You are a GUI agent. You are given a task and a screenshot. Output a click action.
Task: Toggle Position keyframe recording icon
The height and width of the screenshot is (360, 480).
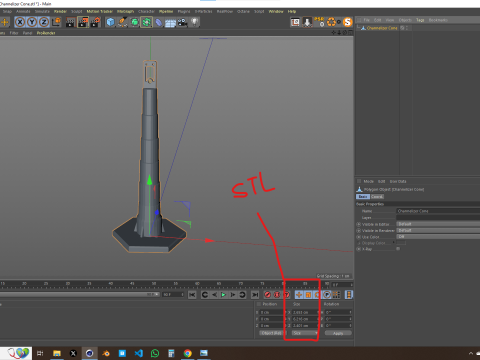299,295
